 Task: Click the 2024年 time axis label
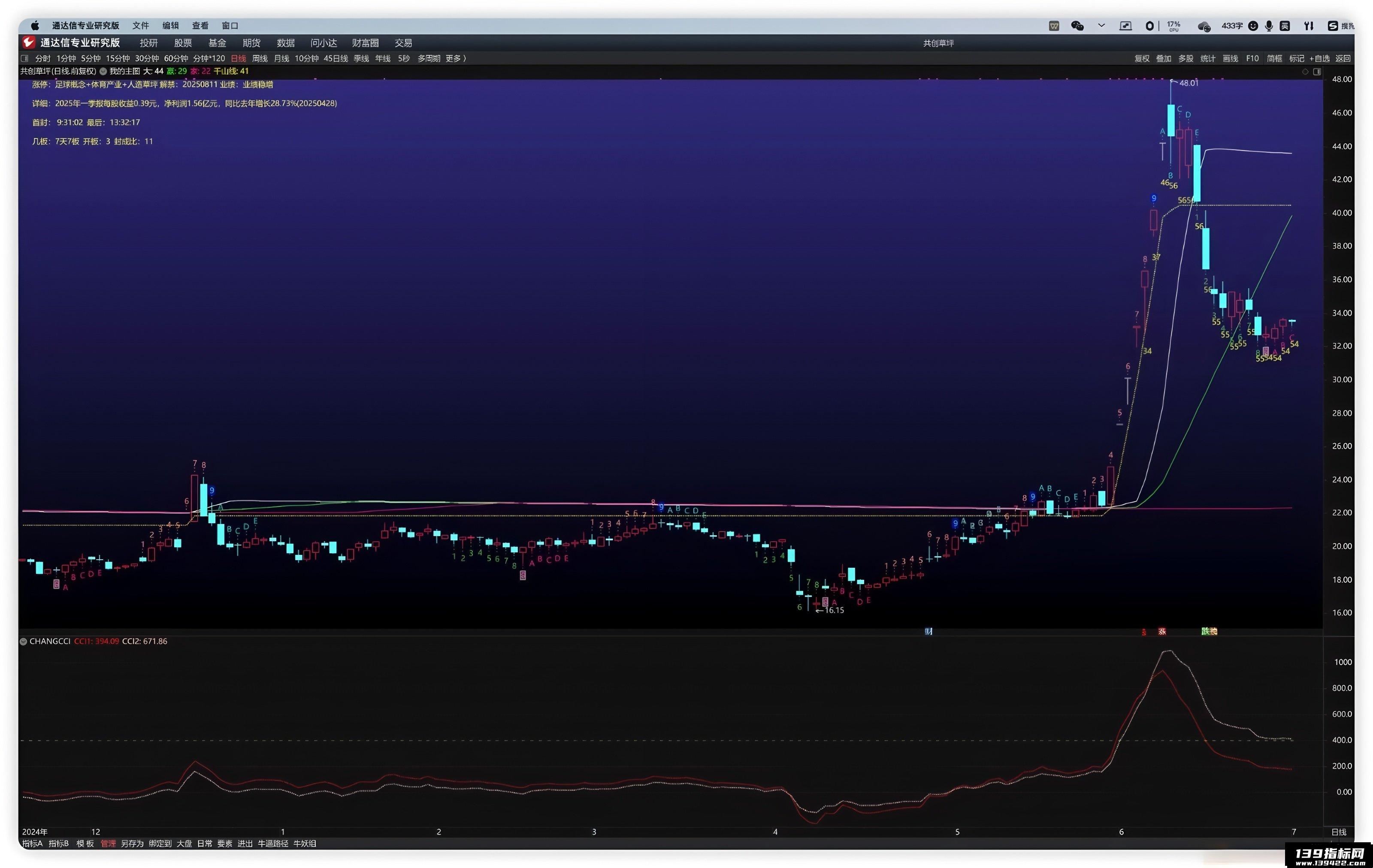pyautogui.click(x=35, y=832)
